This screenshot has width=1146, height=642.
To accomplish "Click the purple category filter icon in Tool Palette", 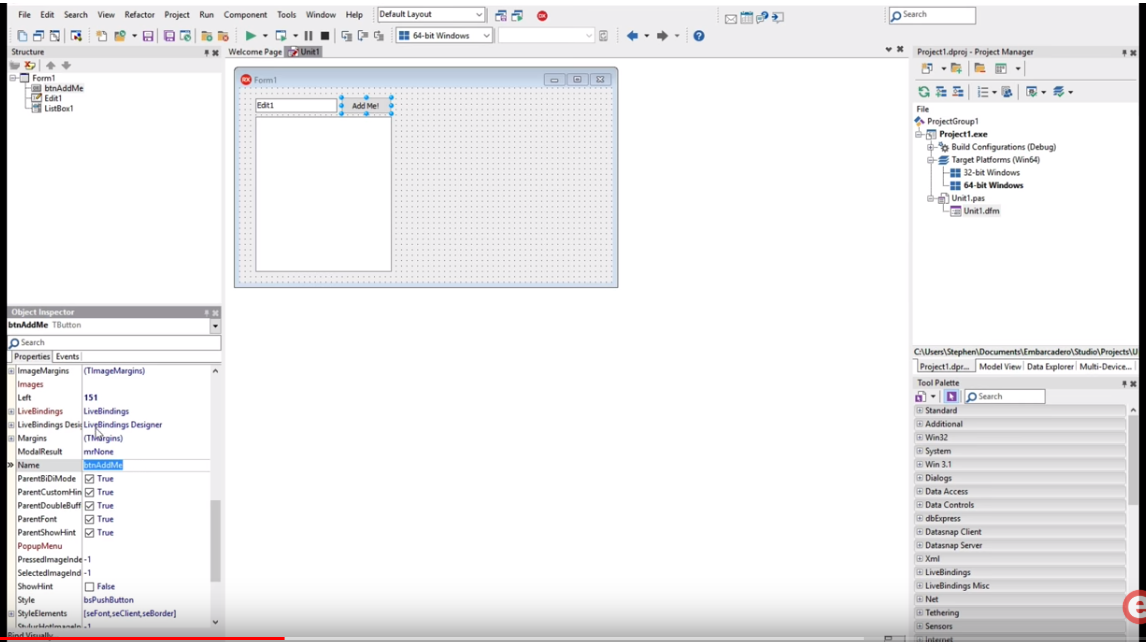I will pyautogui.click(x=951, y=396).
